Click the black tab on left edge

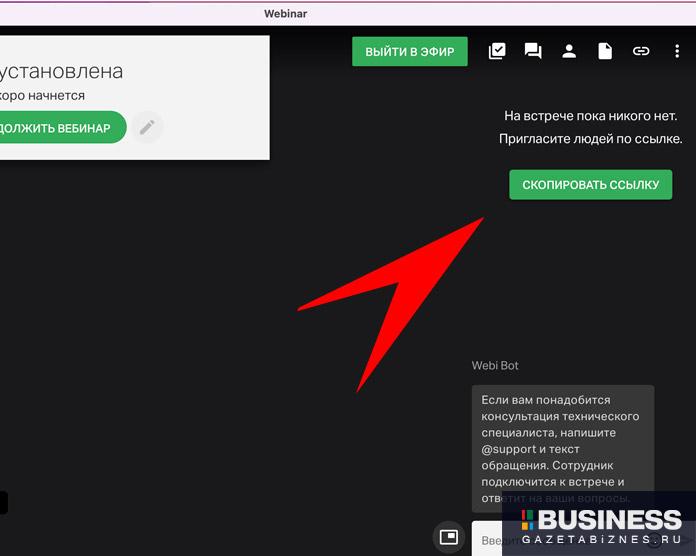point(3,502)
